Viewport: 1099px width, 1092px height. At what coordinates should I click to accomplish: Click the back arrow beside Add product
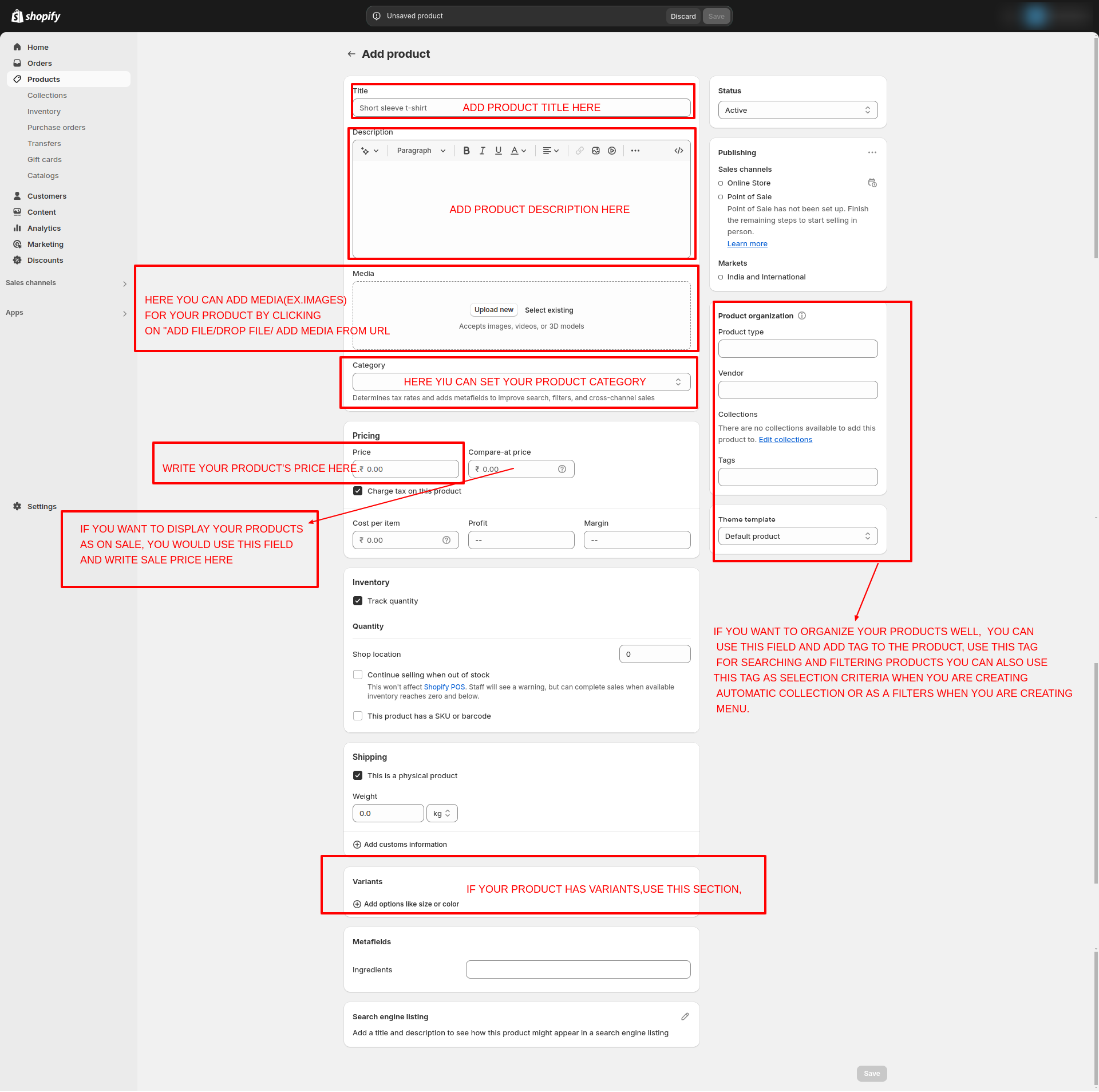(x=351, y=54)
